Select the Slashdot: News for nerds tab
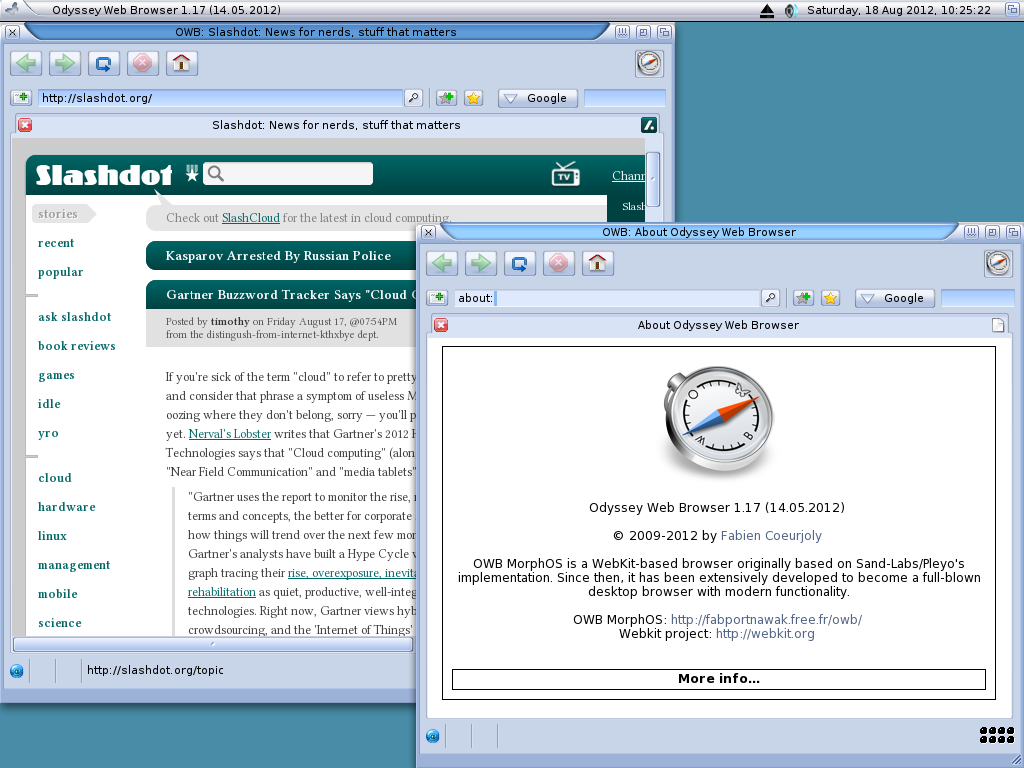Viewport: 1024px width, 768px height. coord(336,125)
